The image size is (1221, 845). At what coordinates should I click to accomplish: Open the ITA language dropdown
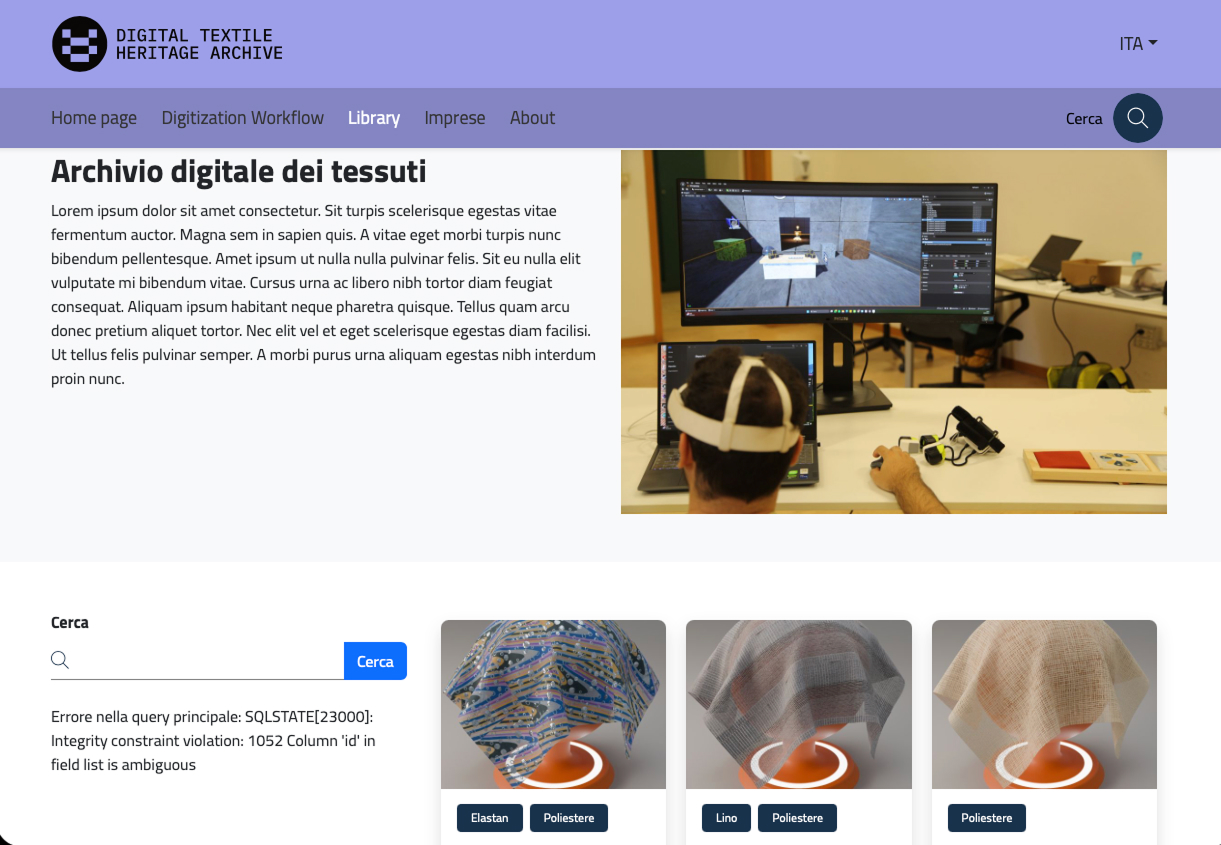pos(1137,44)
